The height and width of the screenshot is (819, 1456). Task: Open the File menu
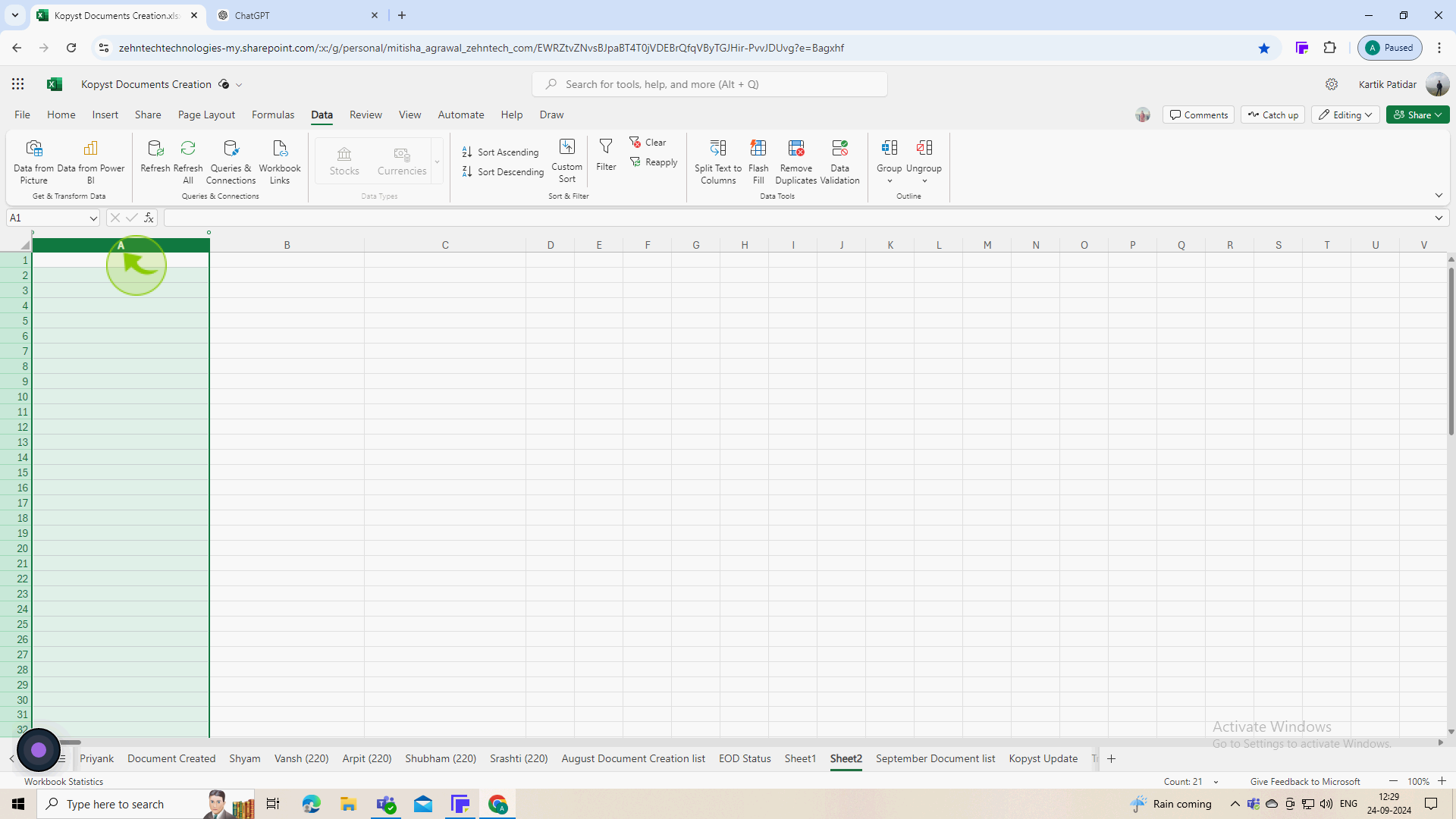click(22, 115)
